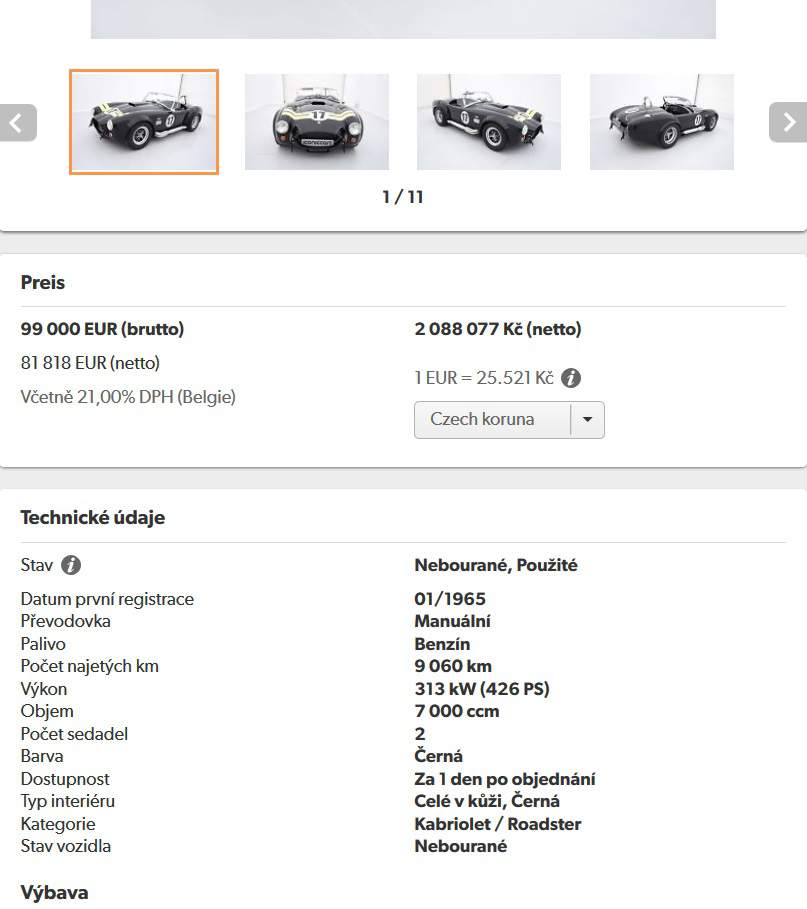Open the Czech koruna currency dropdown
807x909 pixels.
pyautogui.click(x=492, y=420)
